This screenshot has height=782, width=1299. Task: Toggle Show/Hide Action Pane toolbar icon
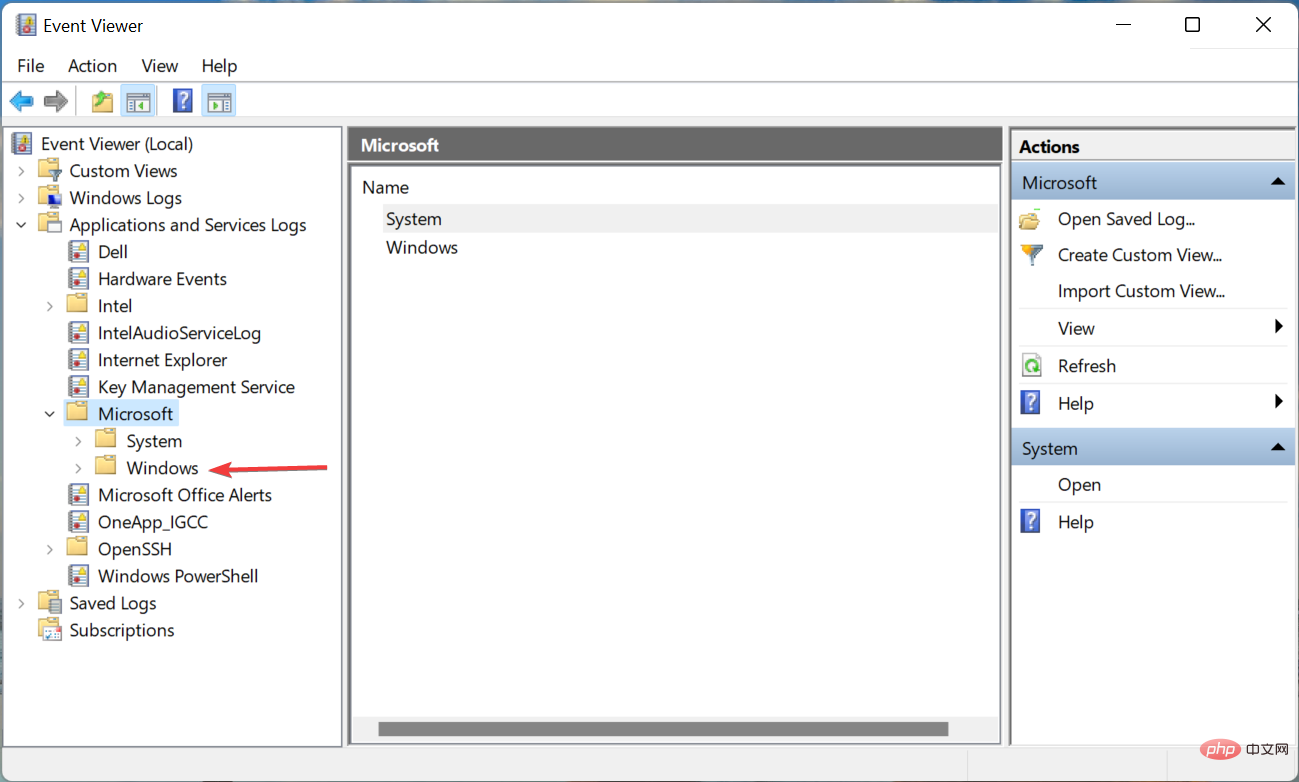coord(219,101)
